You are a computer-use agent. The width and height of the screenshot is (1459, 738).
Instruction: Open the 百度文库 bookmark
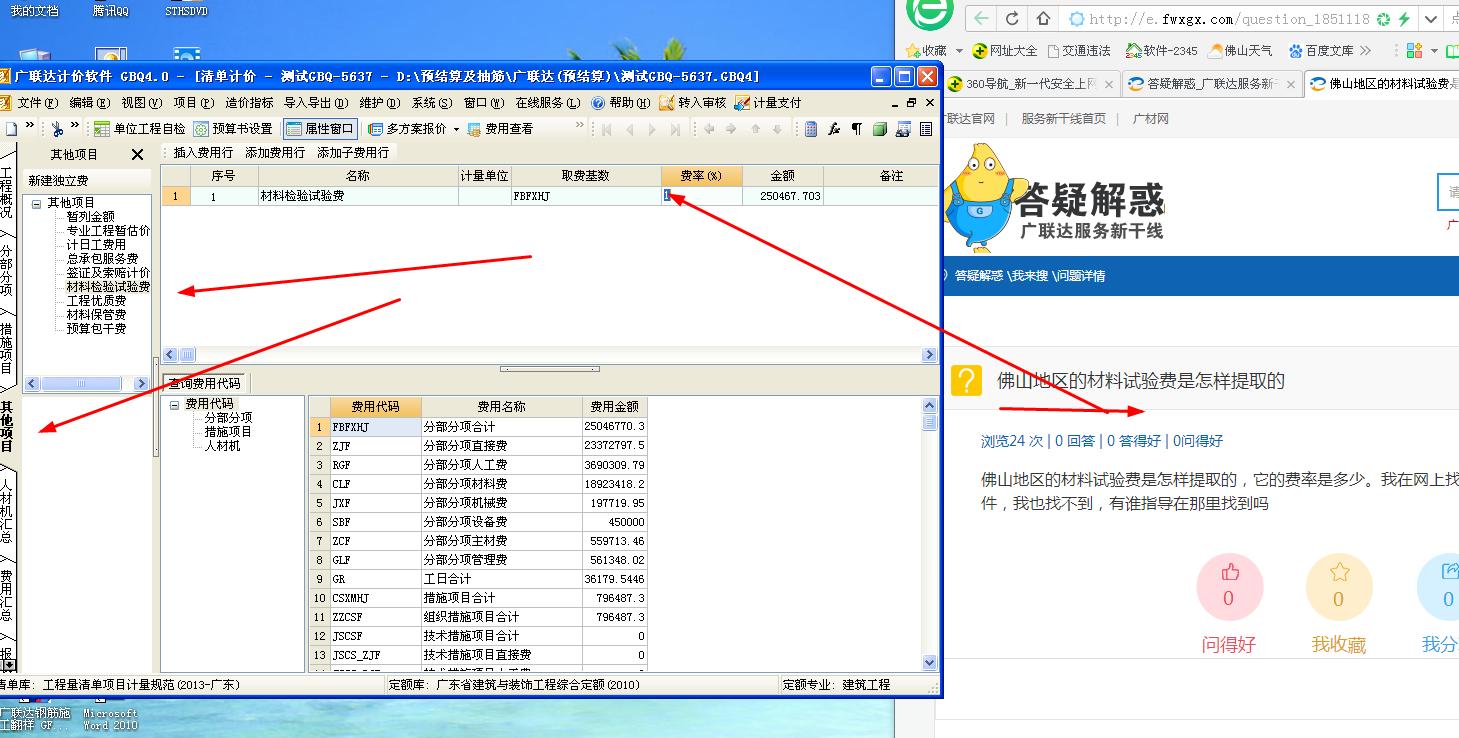pos(1321,50)
